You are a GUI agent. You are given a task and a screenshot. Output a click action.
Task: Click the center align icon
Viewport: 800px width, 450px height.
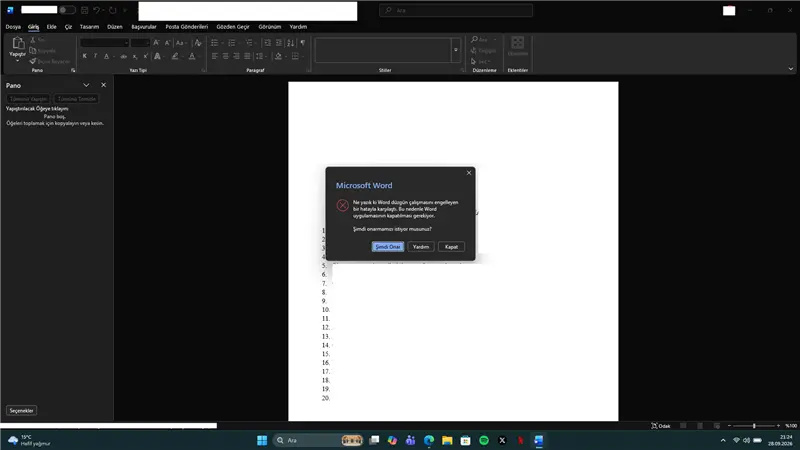pyautogui.click(x=226, y=56)
